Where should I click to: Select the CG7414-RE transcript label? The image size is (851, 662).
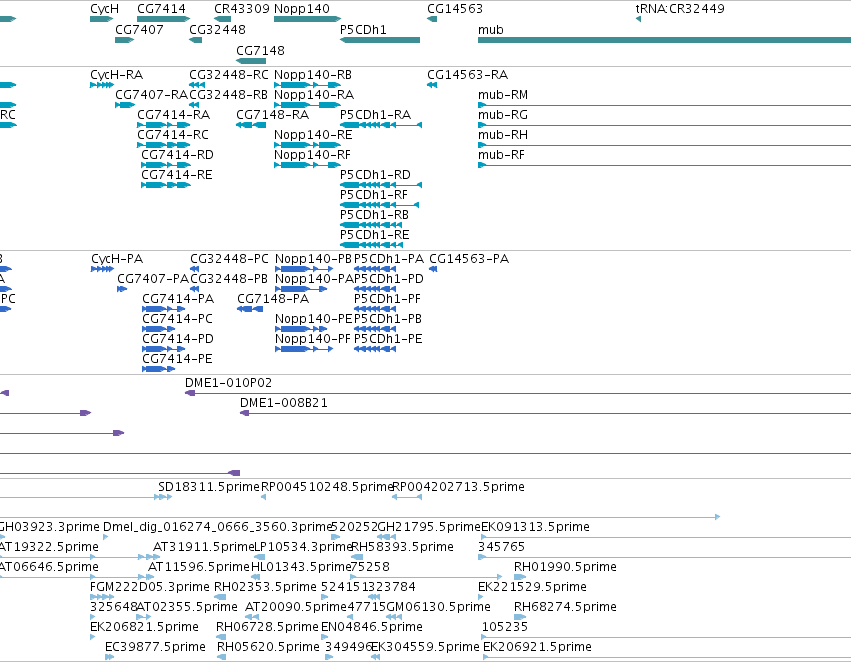[177, 175]
